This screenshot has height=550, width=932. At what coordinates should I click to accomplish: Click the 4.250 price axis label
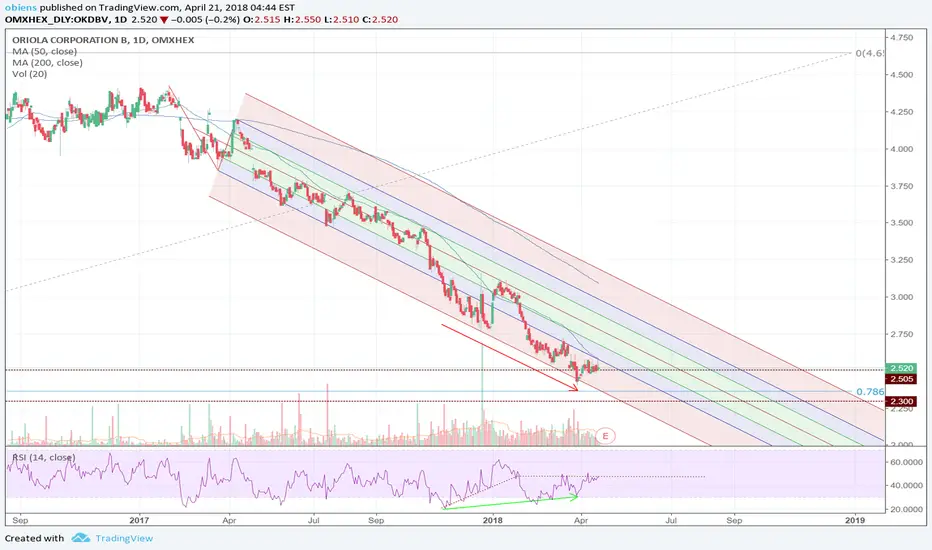(902, 112)
